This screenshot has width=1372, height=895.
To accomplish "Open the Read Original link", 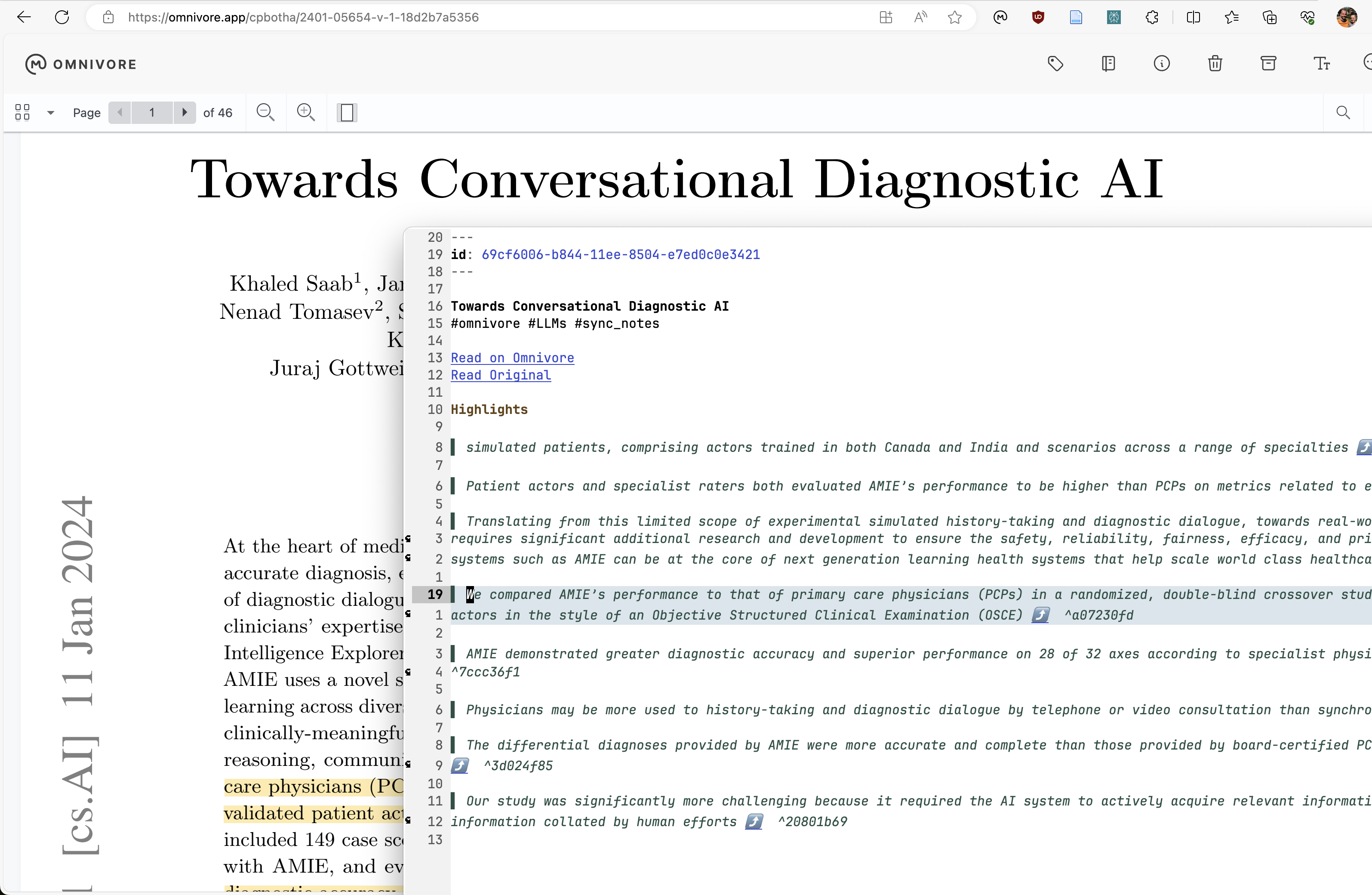I will (500, 375).
